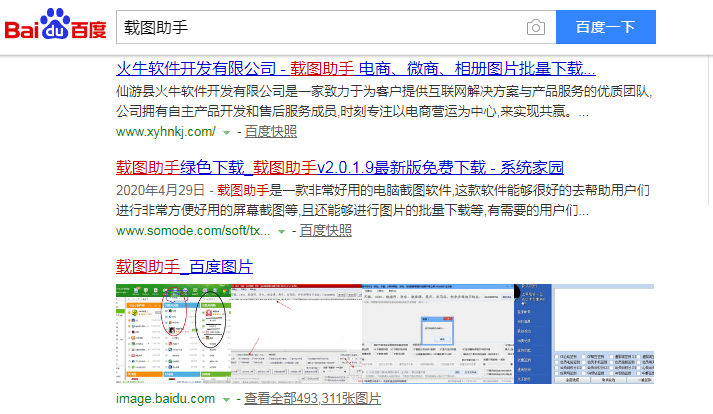Image resolution: width=713 pixels, height=414 pixels.
Task: Open 火牛软件开发有限公司 result title link
Action: (x=356, y=69)
